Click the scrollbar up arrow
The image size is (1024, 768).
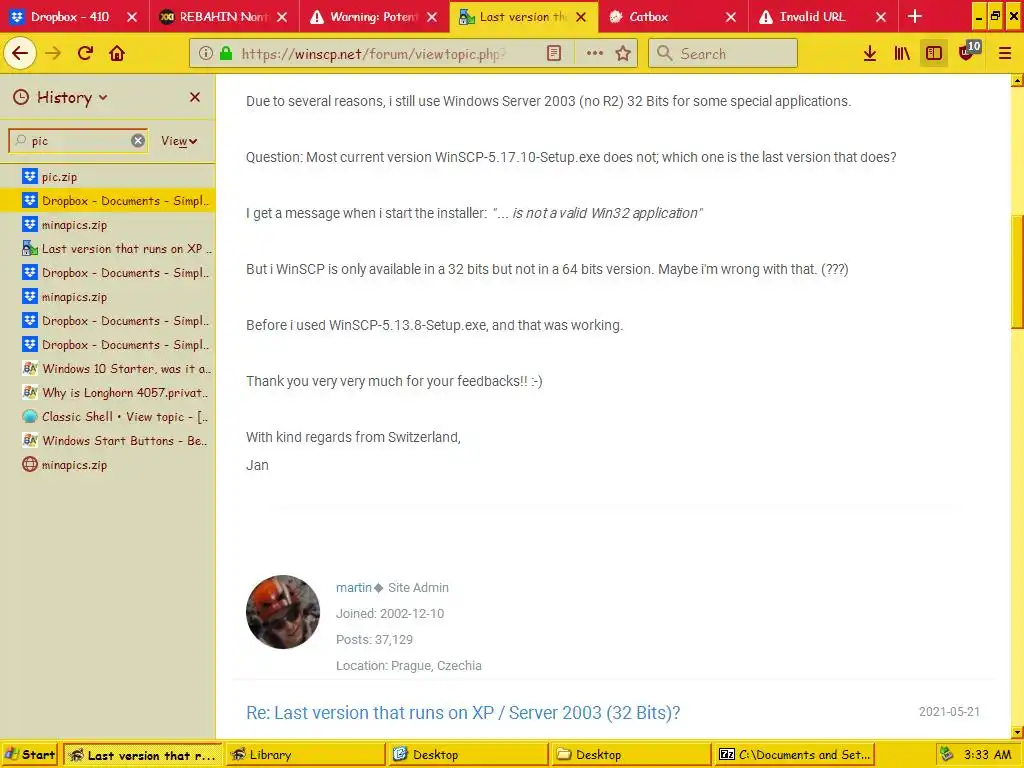pos(1017,81)
